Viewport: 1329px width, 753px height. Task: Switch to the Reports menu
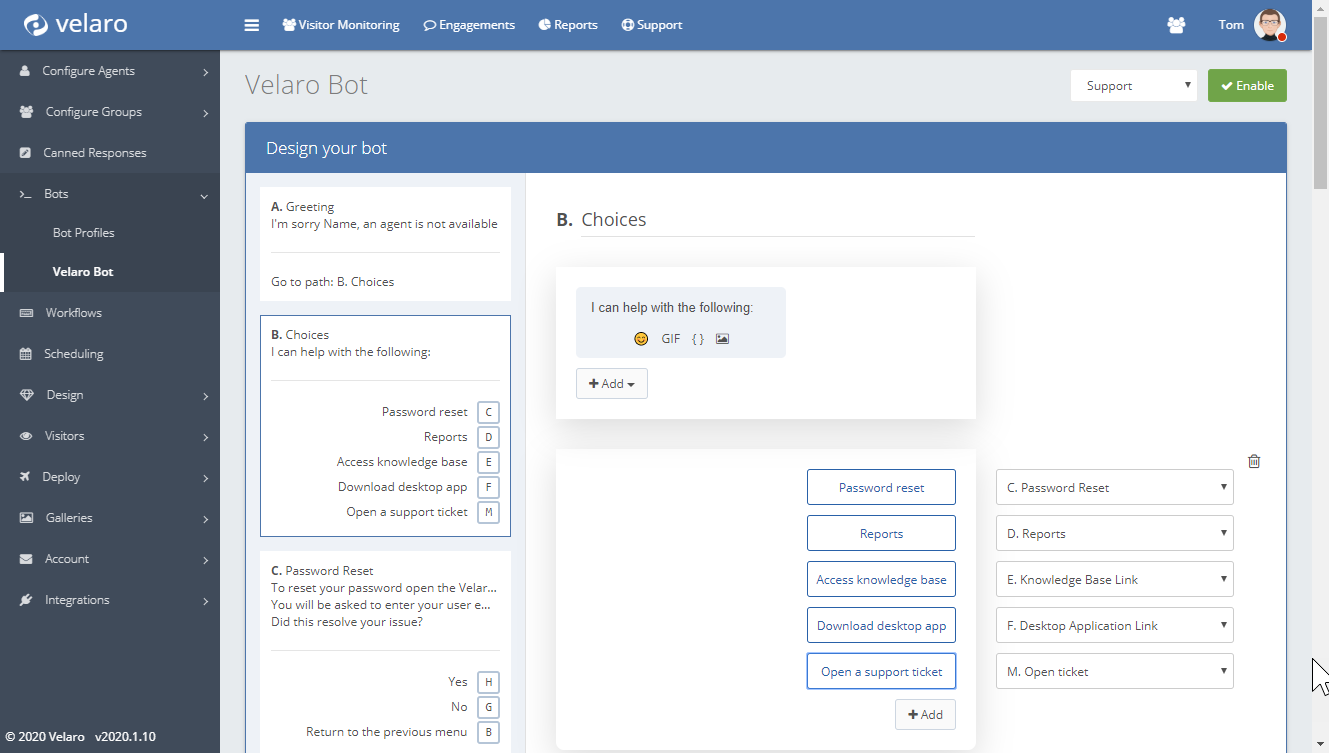567,24
